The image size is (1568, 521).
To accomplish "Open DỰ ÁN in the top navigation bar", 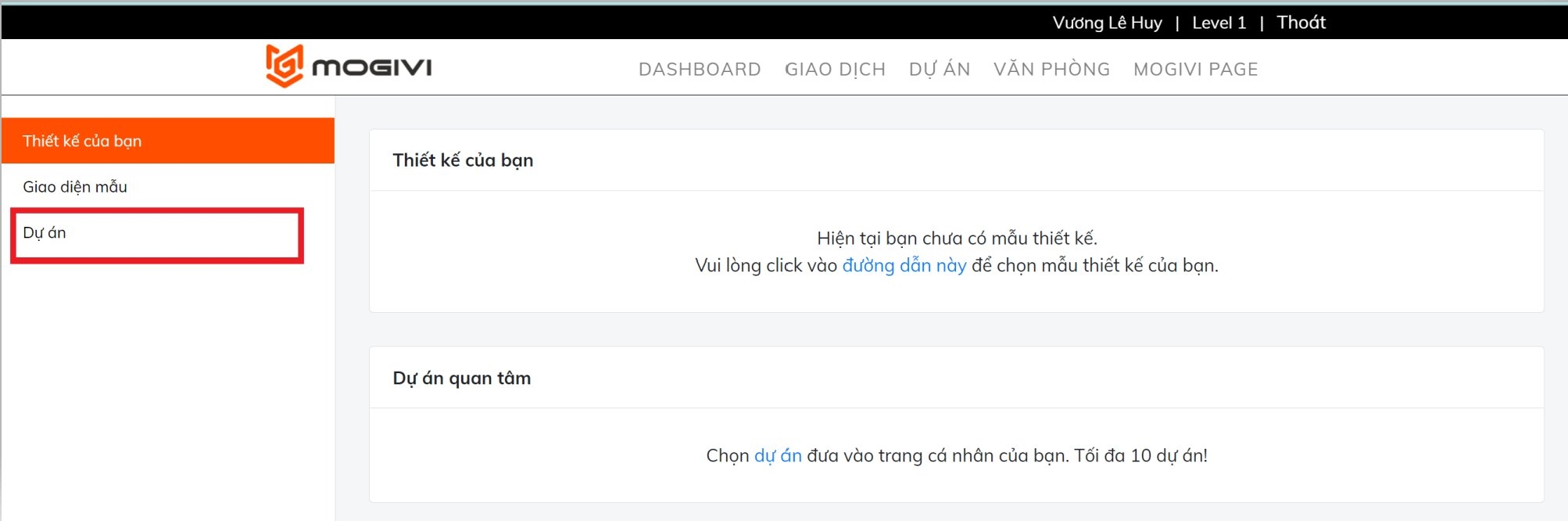I will pos(940,70).
